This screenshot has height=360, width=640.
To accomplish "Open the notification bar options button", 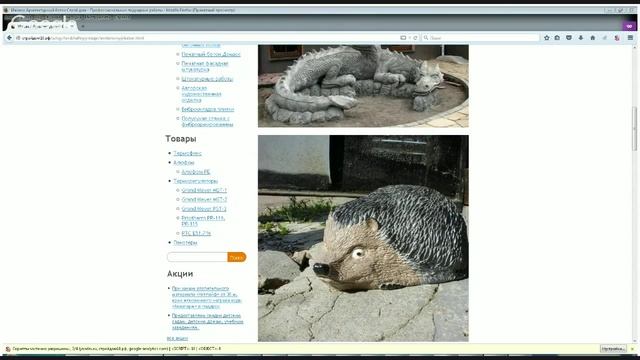I will coord(613,349).
